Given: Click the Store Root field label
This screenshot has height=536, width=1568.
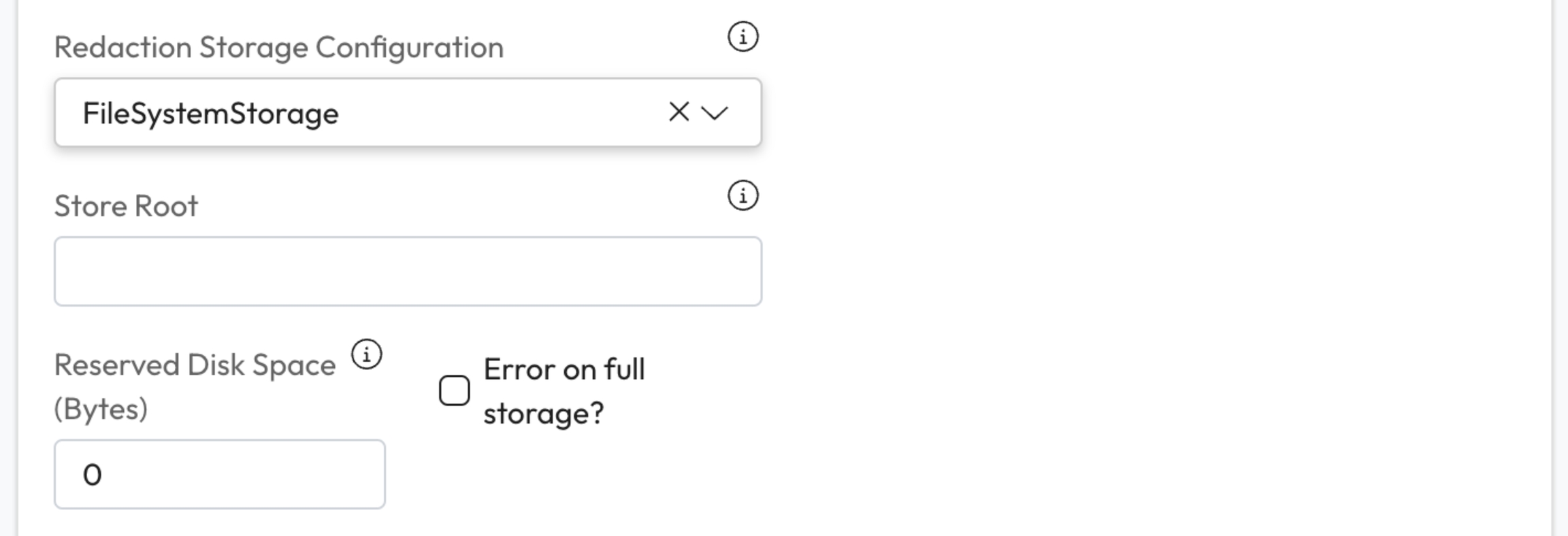Looking at the screenshot, I should (x=126, y=206).
